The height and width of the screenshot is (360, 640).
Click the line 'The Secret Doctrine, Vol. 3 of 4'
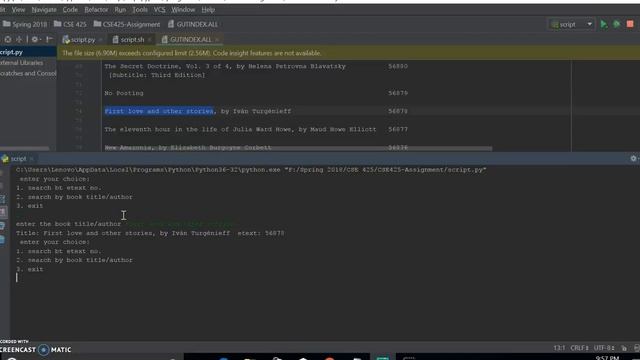[225, 66]
